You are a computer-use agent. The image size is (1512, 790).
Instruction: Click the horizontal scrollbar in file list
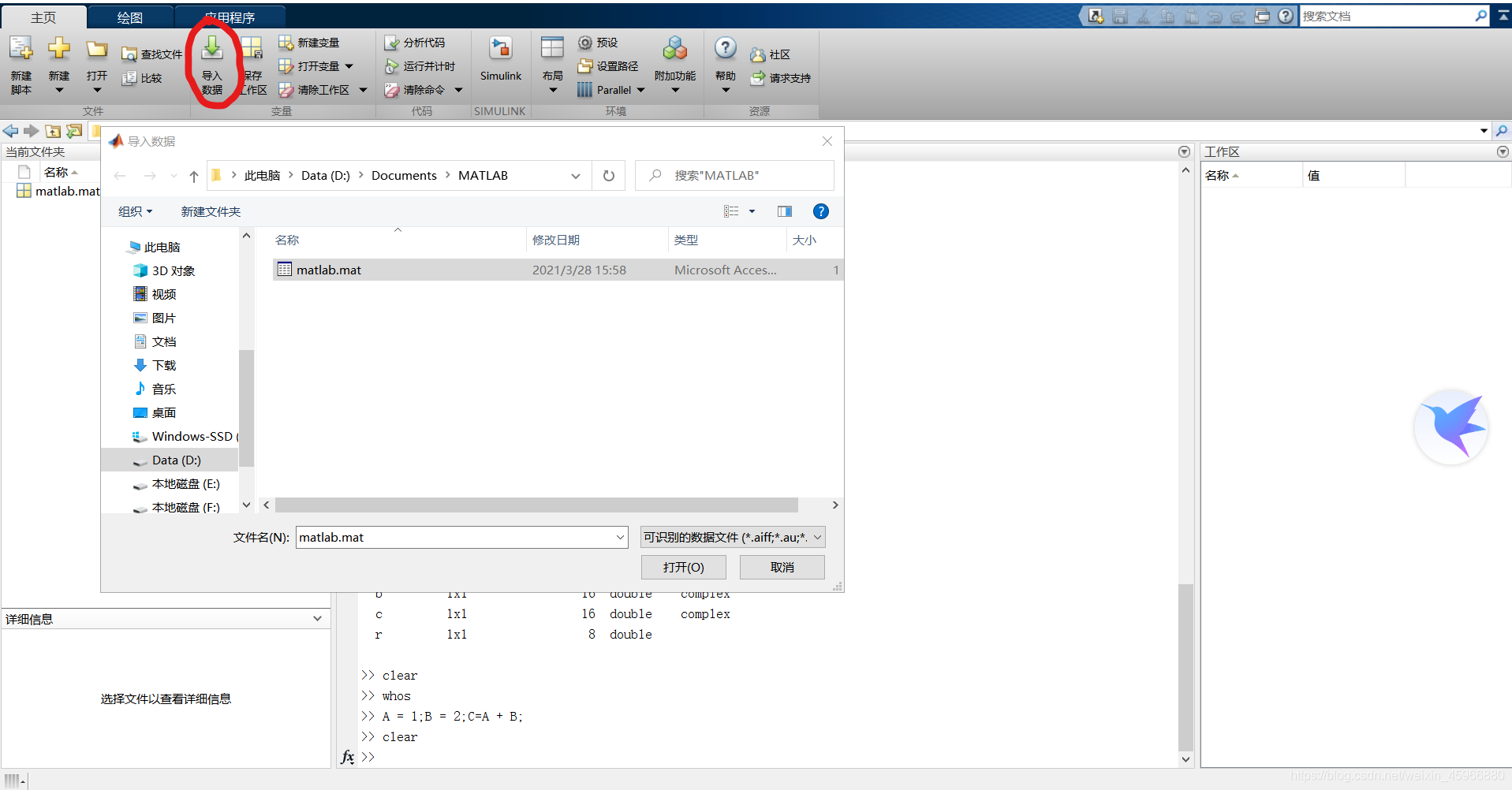point(536,505)
